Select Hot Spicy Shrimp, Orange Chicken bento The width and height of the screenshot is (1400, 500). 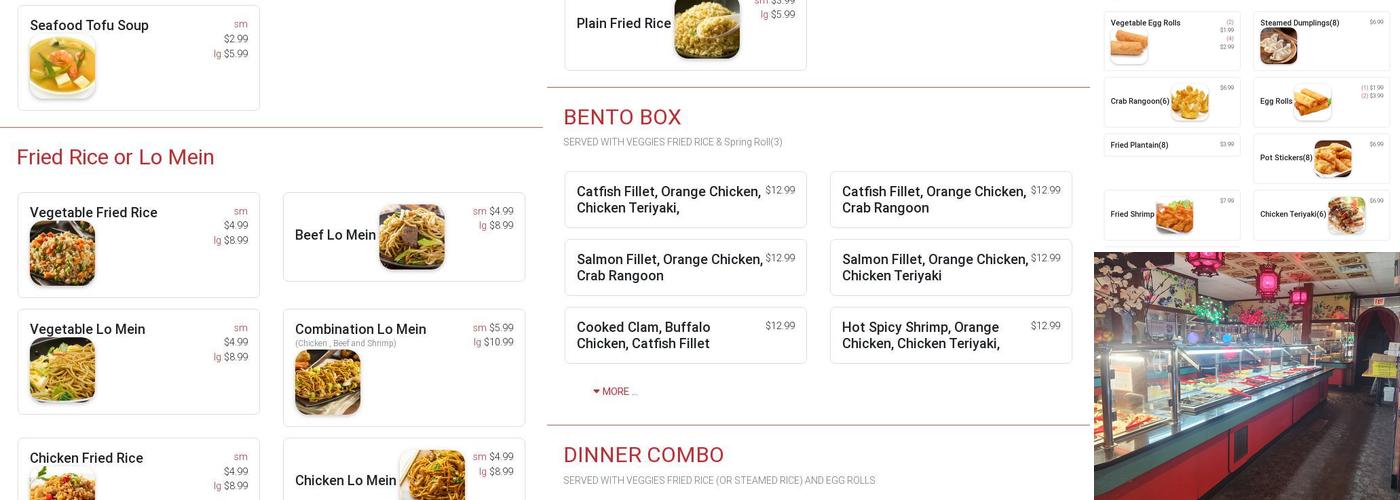pos(950,335)
